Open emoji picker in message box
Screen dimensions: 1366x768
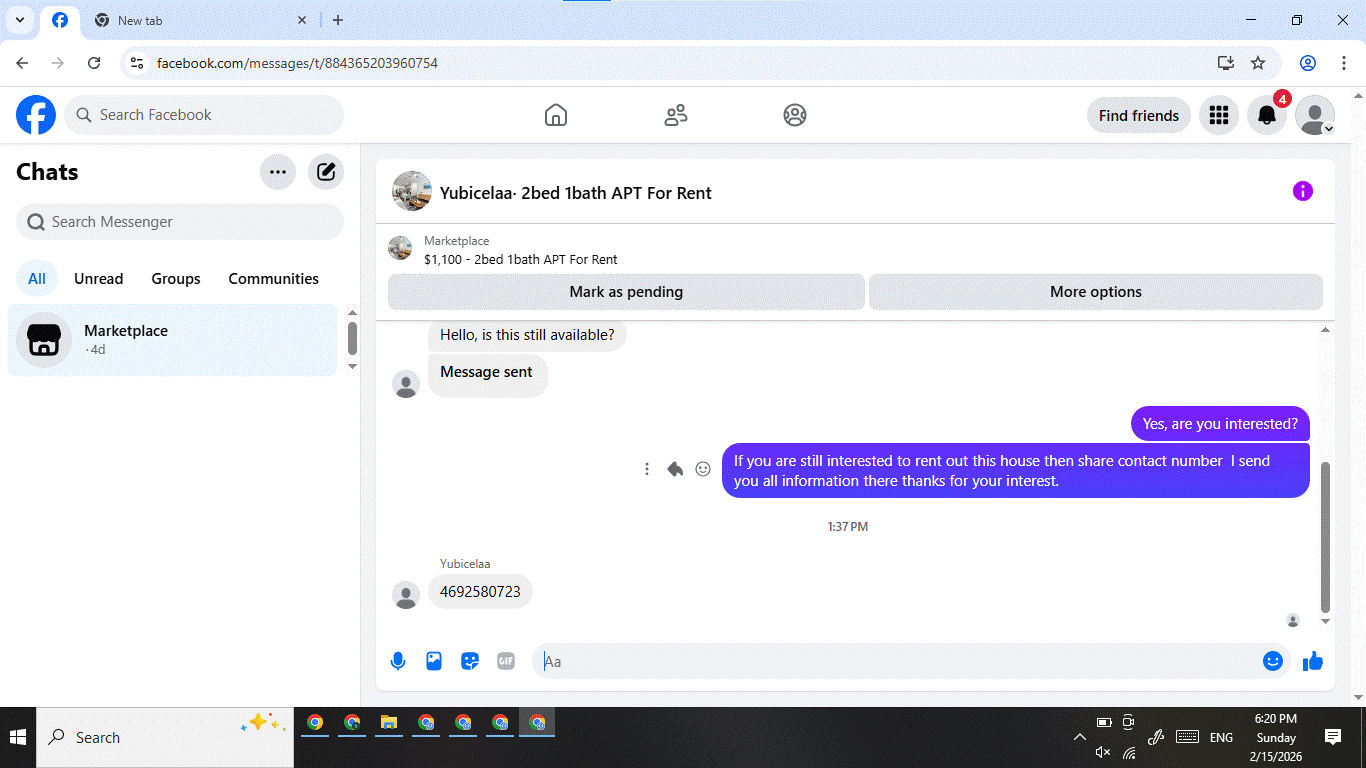point(1272,661)
